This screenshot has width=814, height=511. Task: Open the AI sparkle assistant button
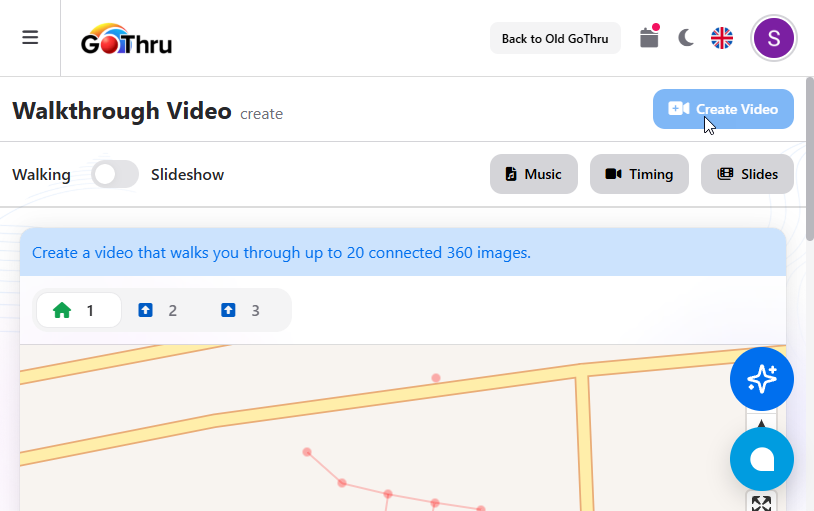click(761, 379)
